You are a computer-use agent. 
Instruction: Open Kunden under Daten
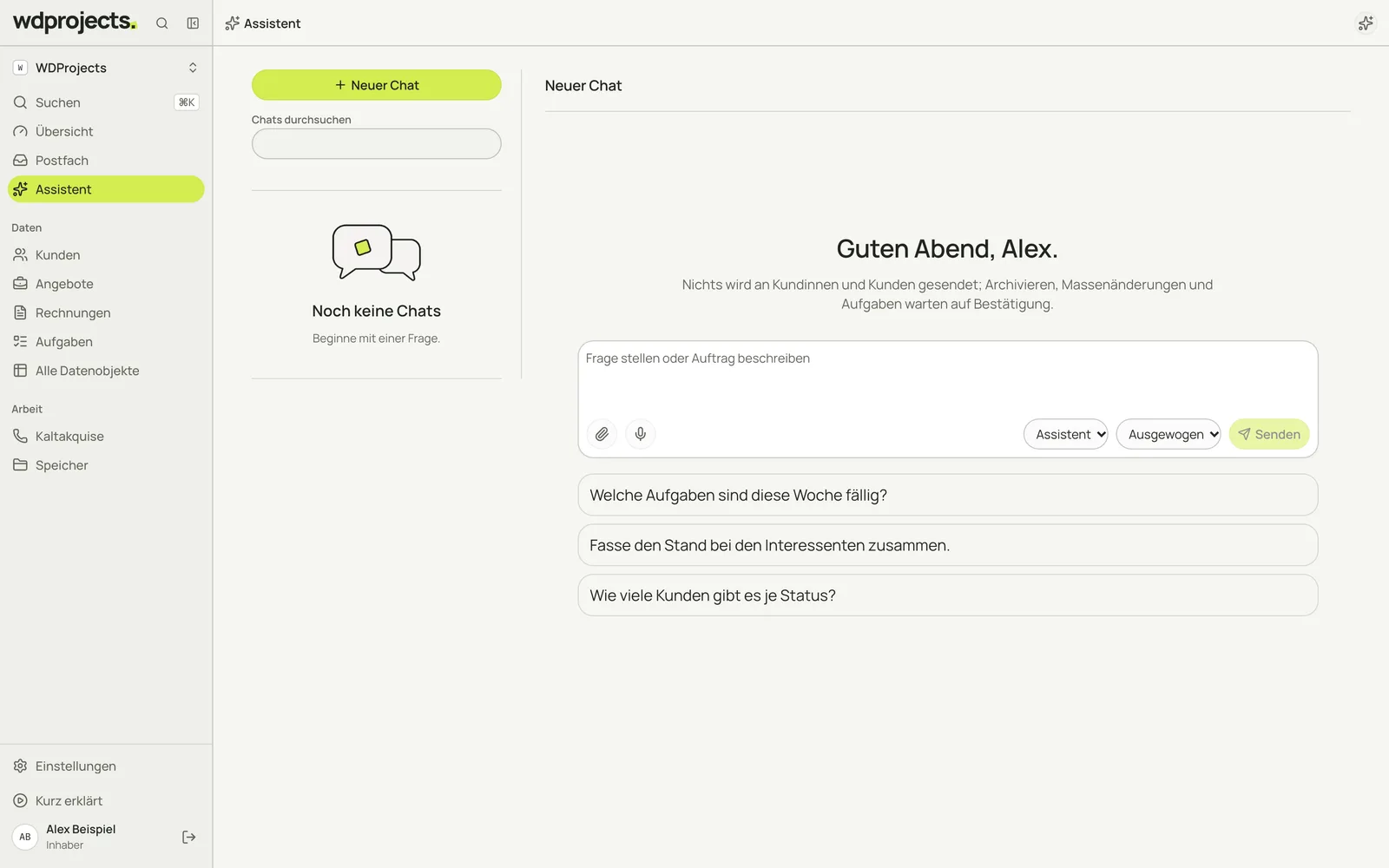[106, 255]
